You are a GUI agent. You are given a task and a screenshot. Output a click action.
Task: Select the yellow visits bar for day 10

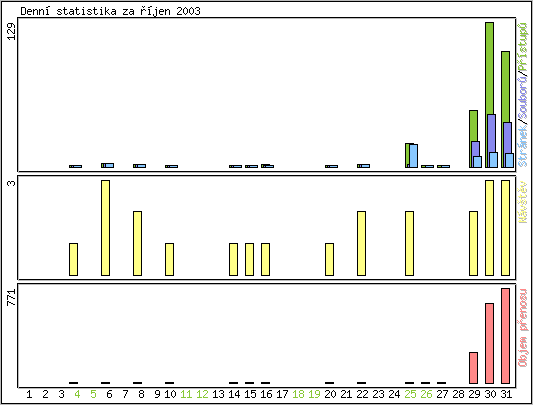(169, 259)
